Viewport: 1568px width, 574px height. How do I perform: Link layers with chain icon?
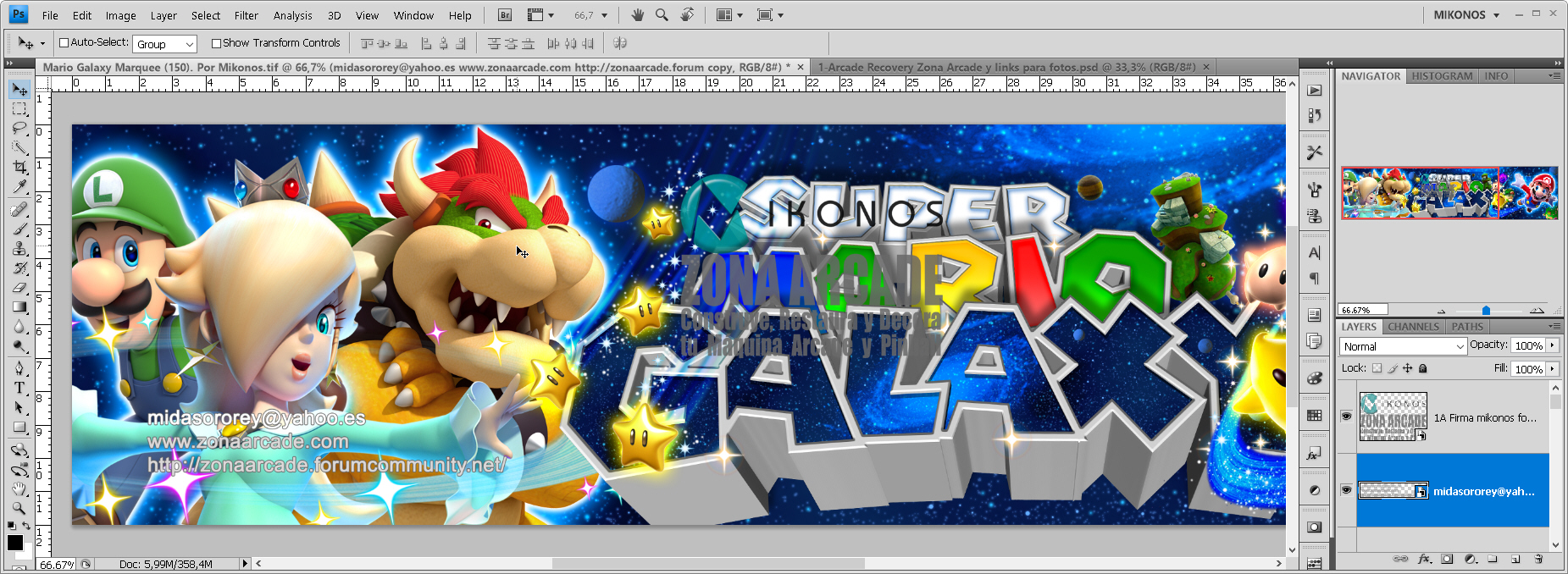[1400, 559]
